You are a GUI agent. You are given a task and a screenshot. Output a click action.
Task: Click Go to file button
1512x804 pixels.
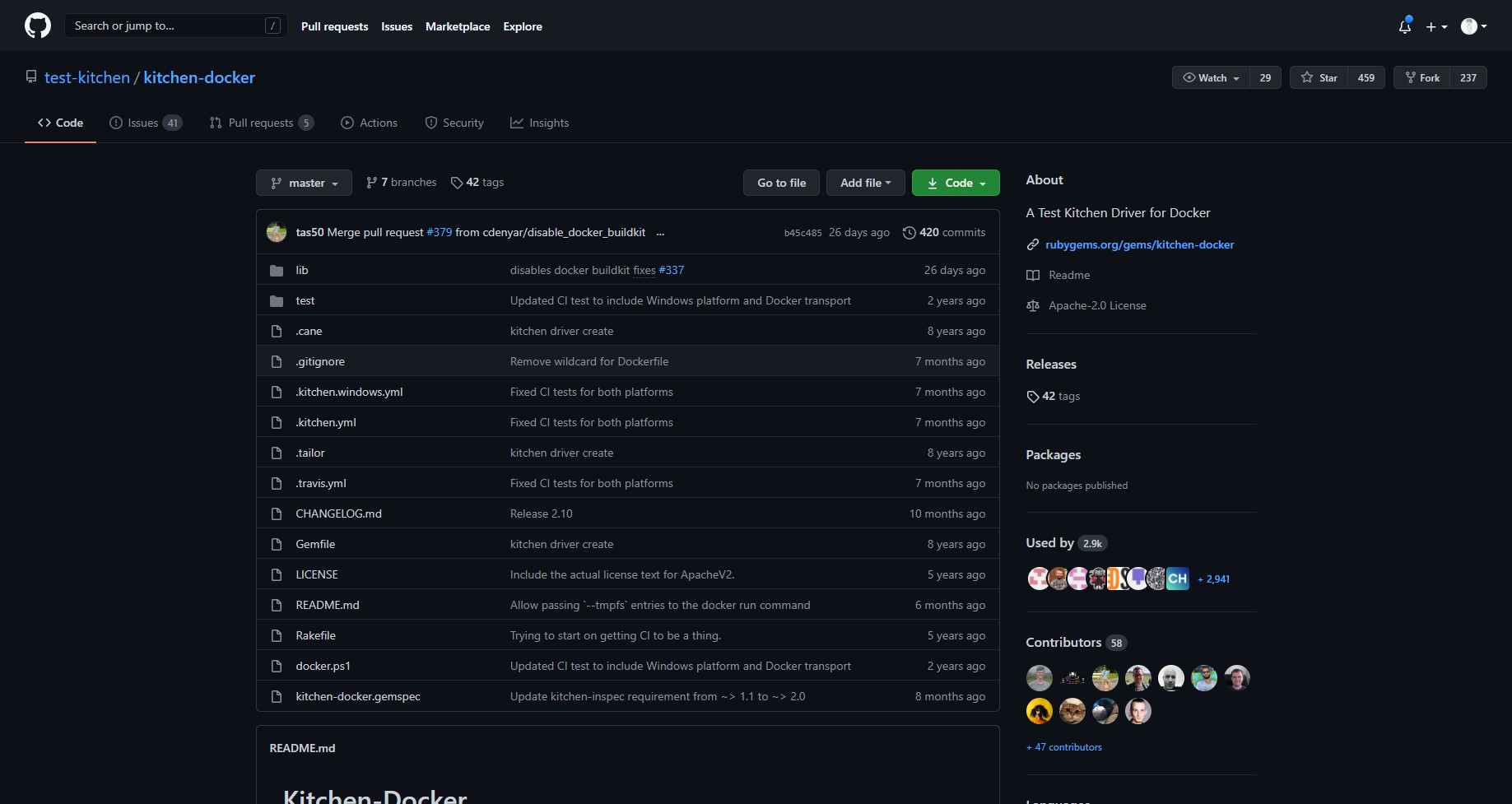[781, 183]
